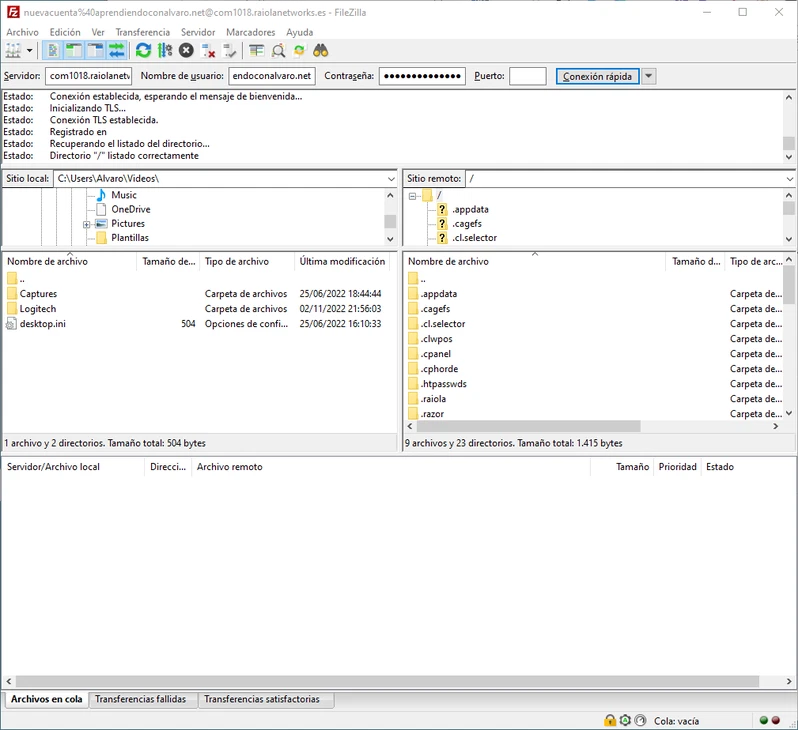Open the Site Manager icon
This screenshot has height=730, width=798.
[x=13, y=51]
